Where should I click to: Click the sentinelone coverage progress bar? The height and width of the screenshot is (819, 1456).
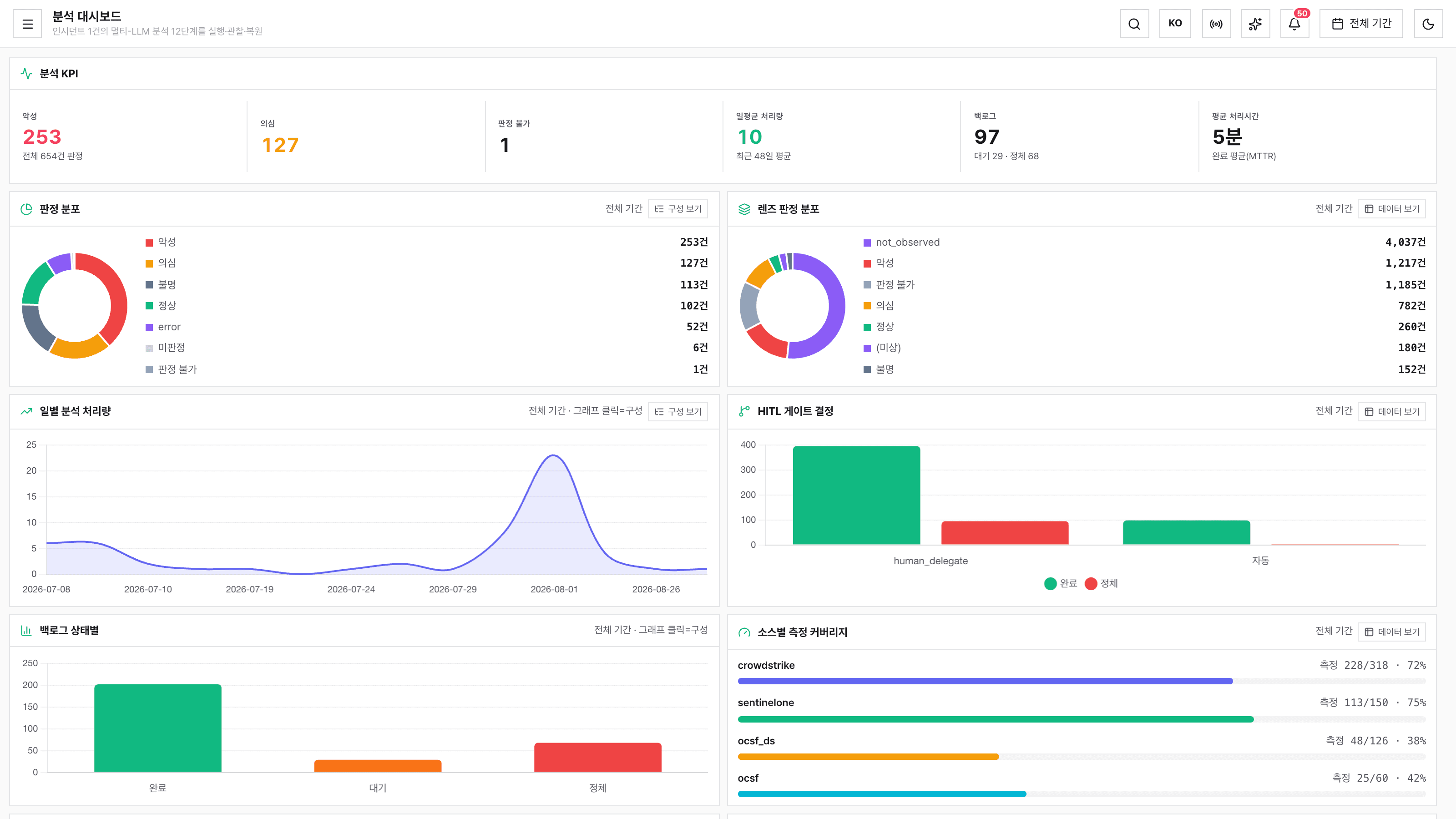(1081, 719)
